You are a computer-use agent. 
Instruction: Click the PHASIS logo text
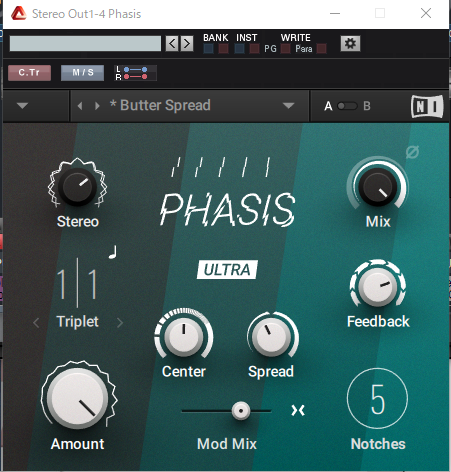point(228,209)
